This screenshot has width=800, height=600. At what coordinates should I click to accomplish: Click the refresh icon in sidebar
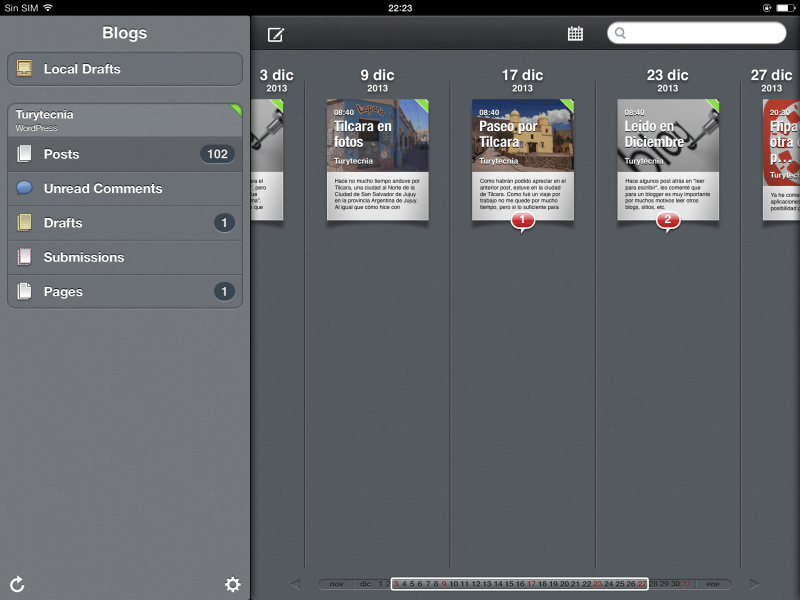[x=17, y=584]
